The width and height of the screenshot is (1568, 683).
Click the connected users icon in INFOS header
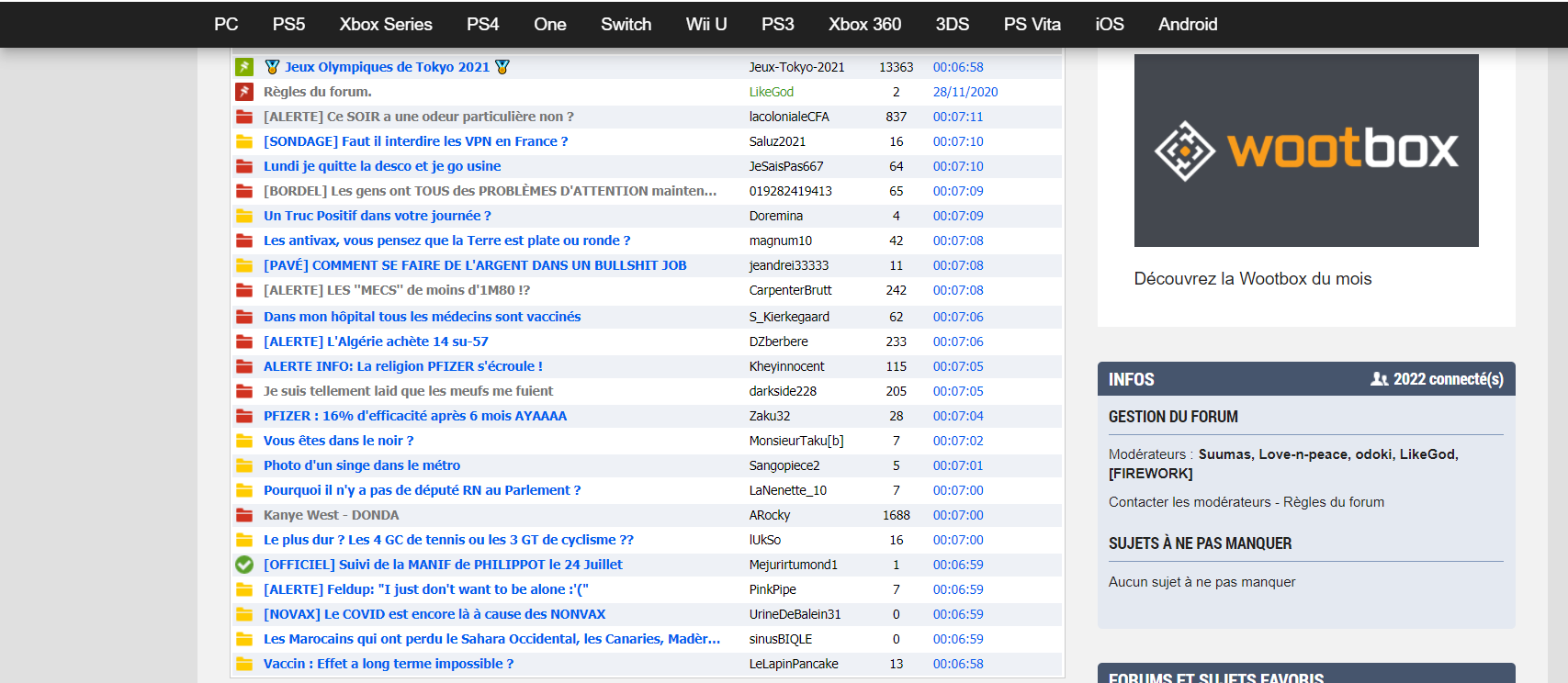(1379, 379)
